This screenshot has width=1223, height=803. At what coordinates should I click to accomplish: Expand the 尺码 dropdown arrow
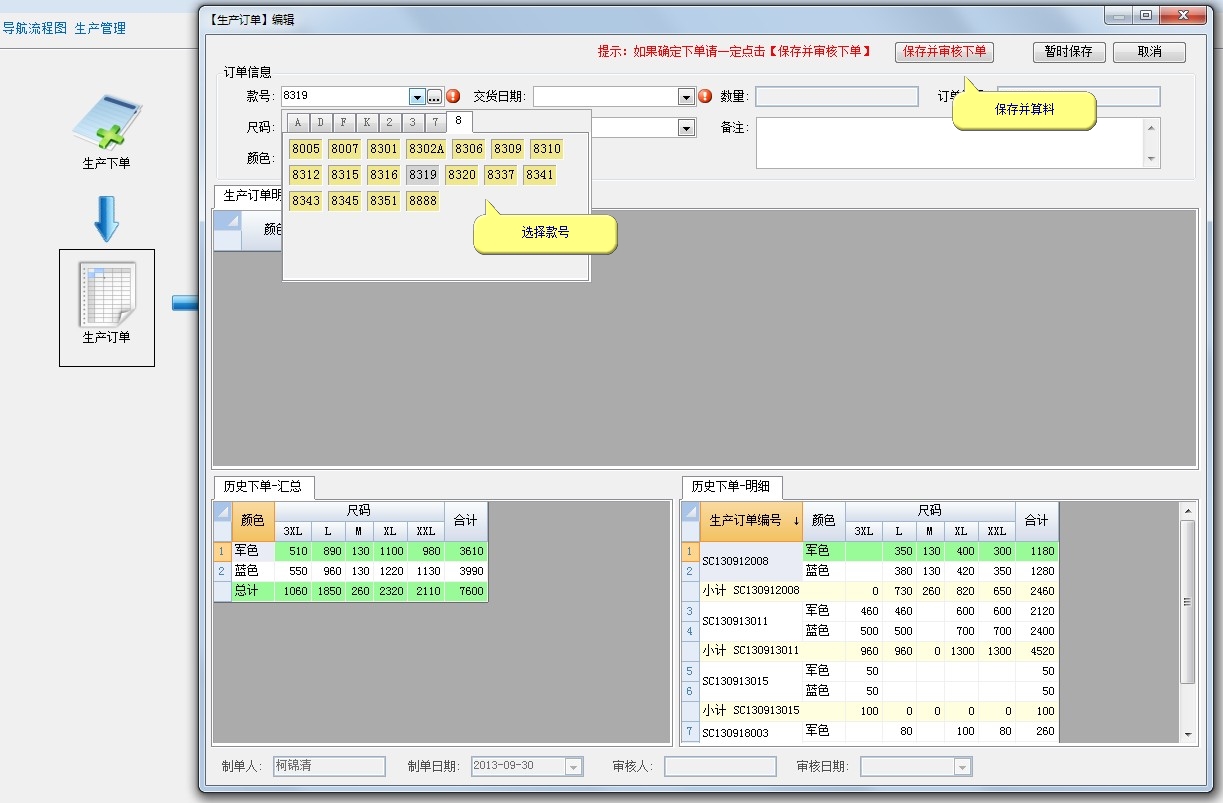pyautogui.click(x=686, y=128)
